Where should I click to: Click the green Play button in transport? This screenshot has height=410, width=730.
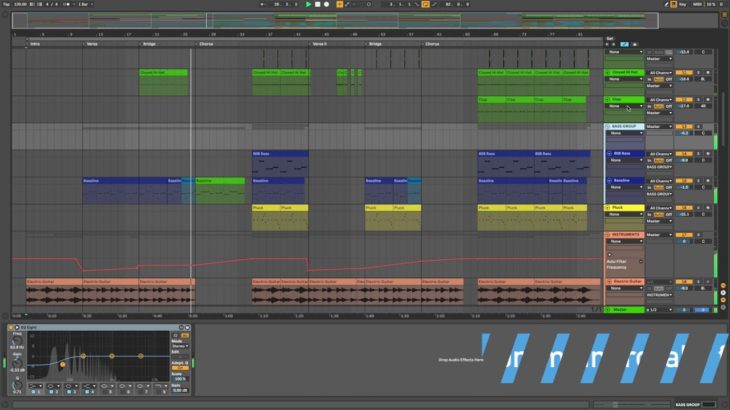click(308, 4)
